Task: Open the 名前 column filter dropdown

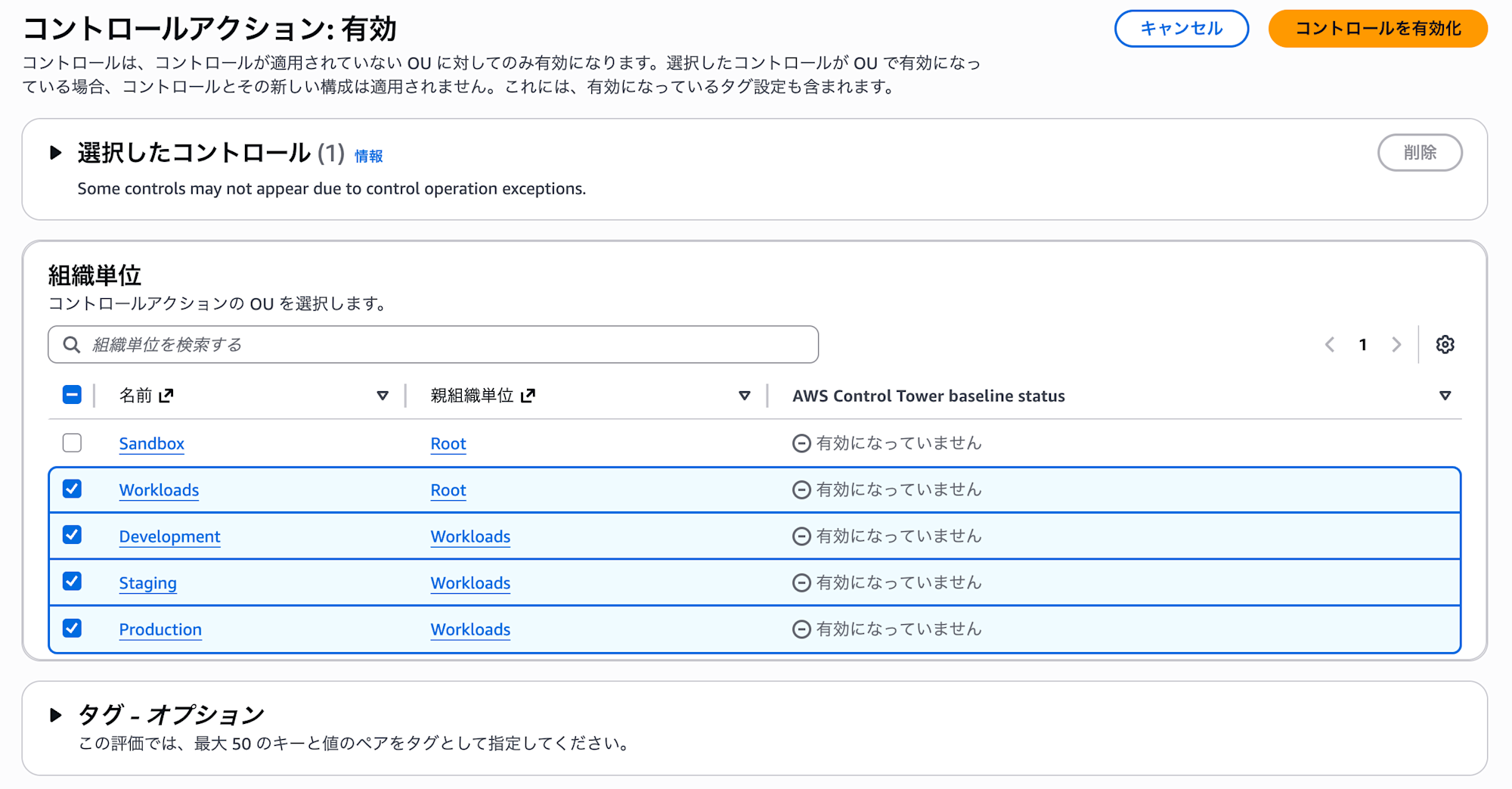Action: tap(383, 395)
